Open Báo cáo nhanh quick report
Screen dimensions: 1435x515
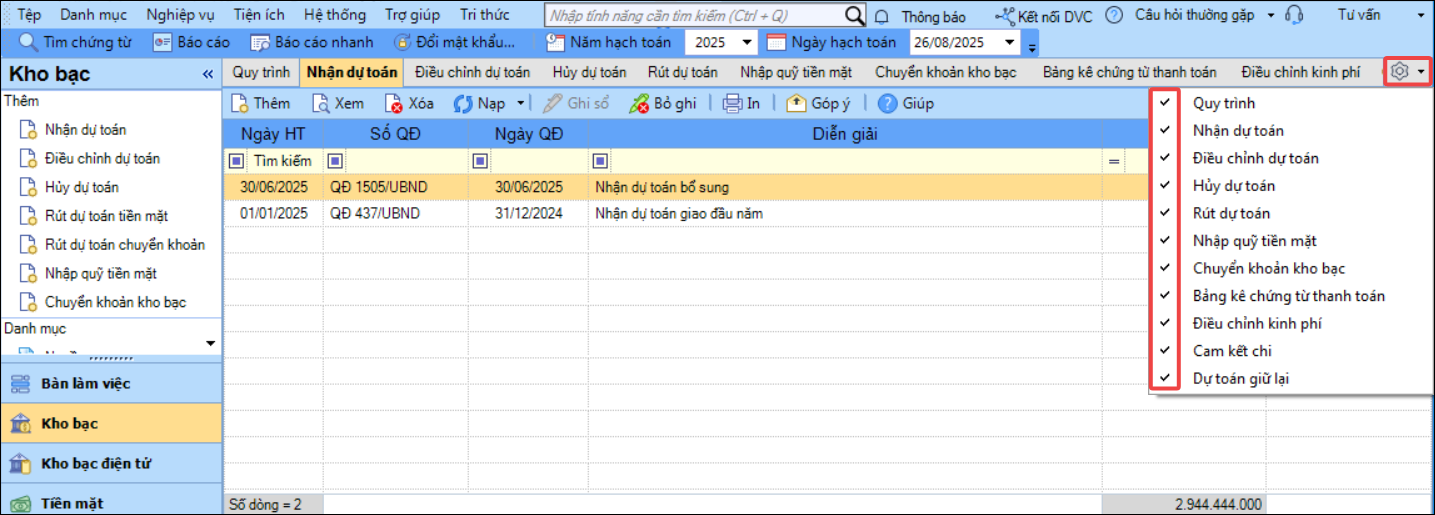pyautogui.click(x=311, y=42)
